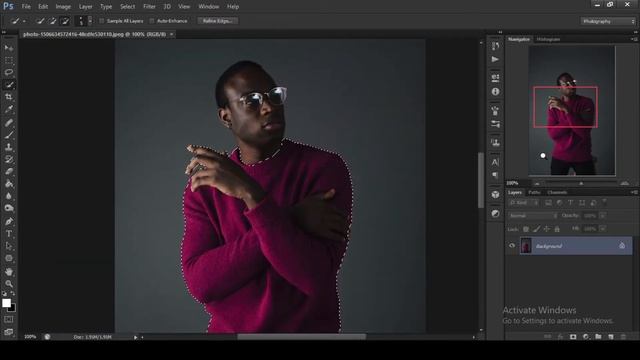This screenshot has width=640, height=360.
Task: Reset default foreground and background colors
Action: [4, 293]
